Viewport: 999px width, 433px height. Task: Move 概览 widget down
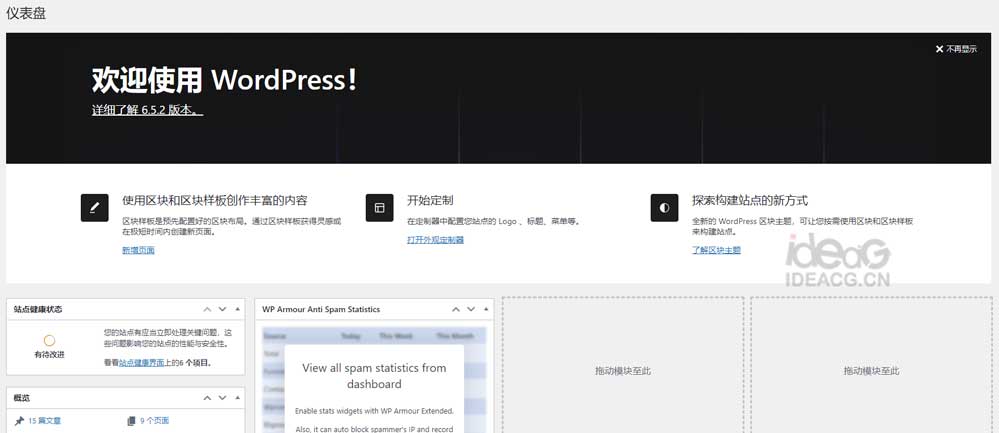(x=222, y=398)
